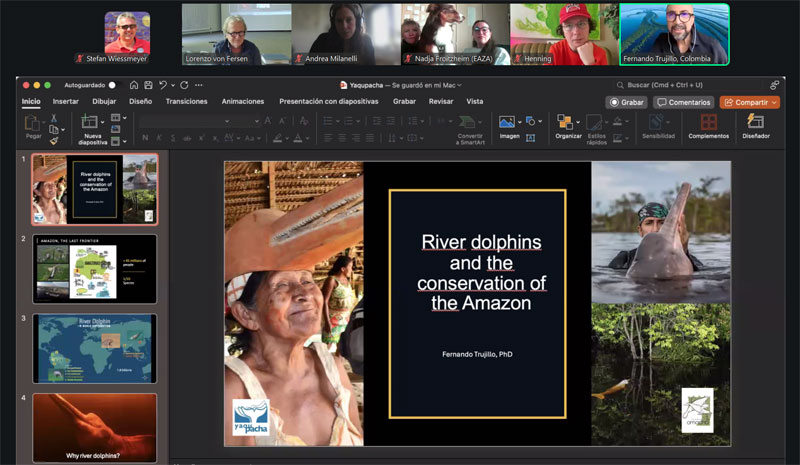Toggle underline (S) formatting
Viewport: 800px width, 465px height.
173,138
